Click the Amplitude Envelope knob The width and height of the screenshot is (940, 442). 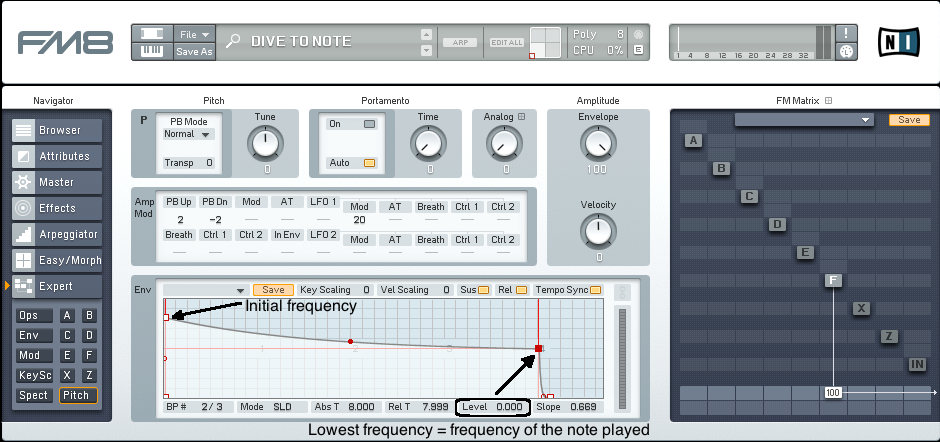coord(598,144)
